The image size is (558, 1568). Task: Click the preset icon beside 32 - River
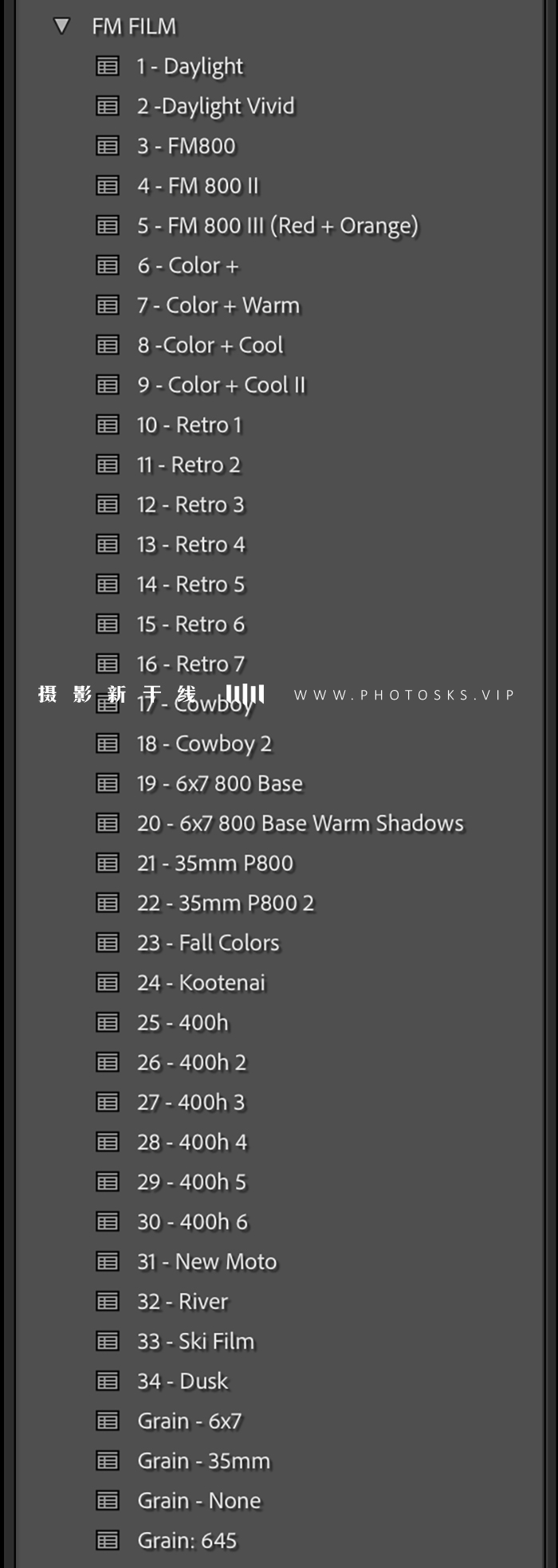point(108,1301)
